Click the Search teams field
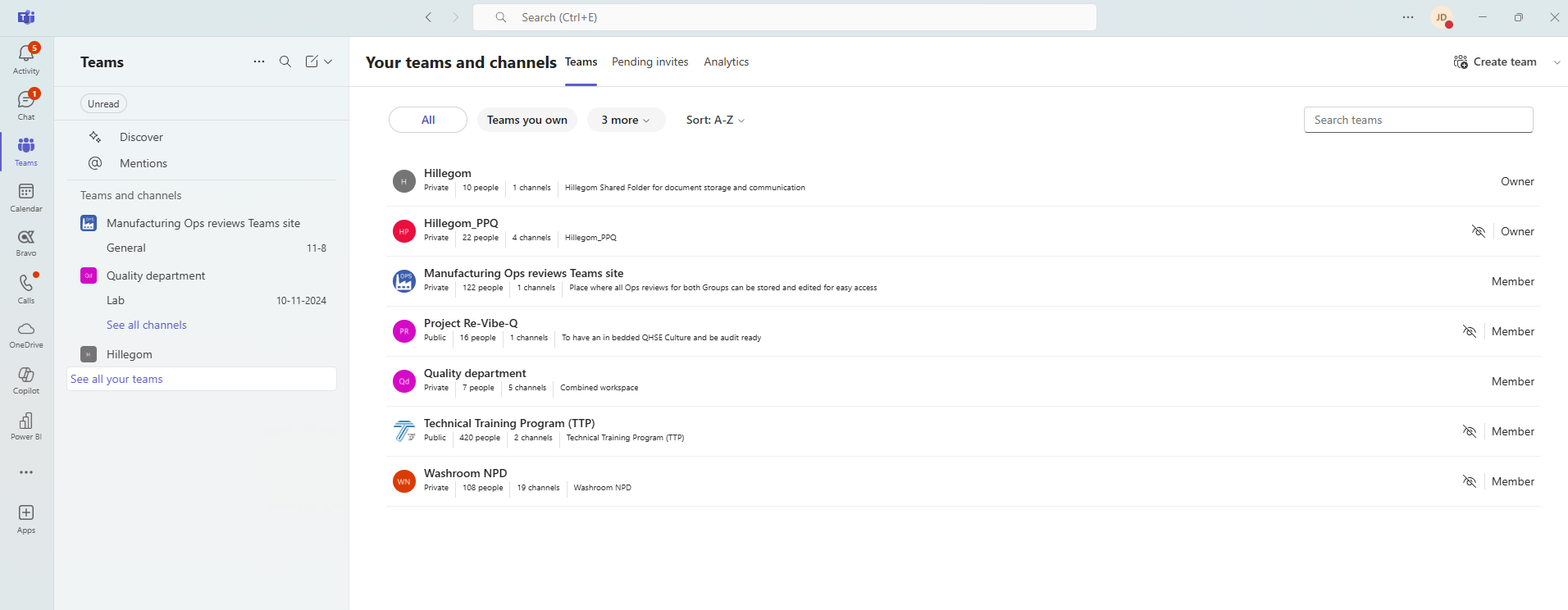 tap(1418, 120)
